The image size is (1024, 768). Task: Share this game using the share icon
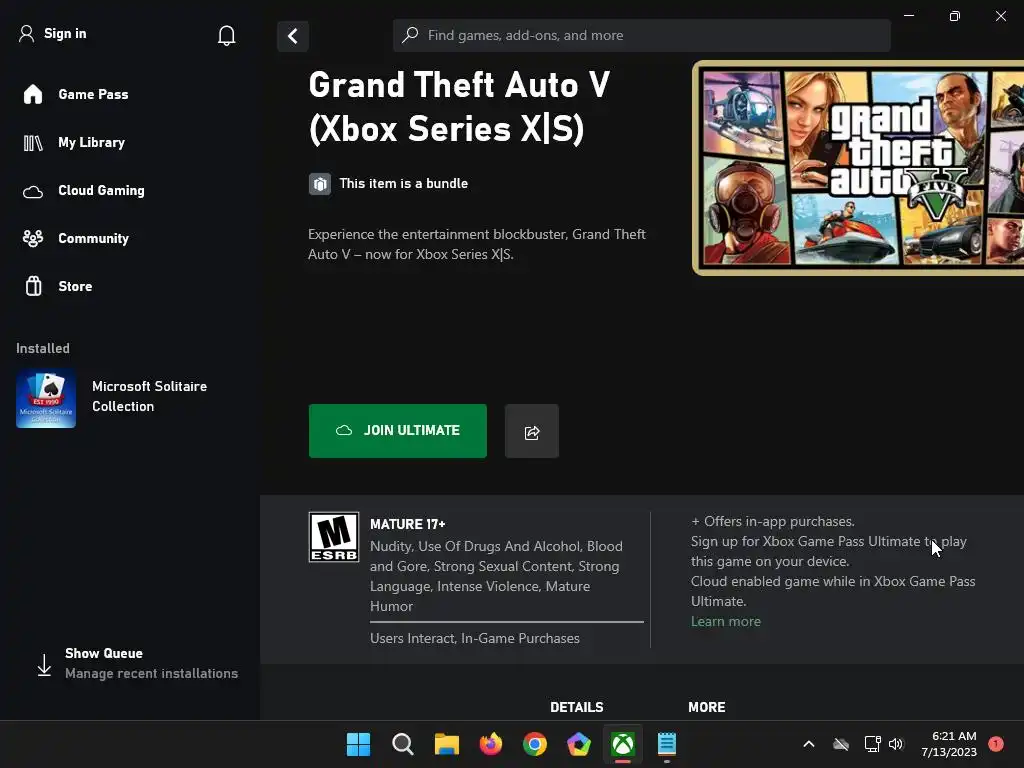532,431
